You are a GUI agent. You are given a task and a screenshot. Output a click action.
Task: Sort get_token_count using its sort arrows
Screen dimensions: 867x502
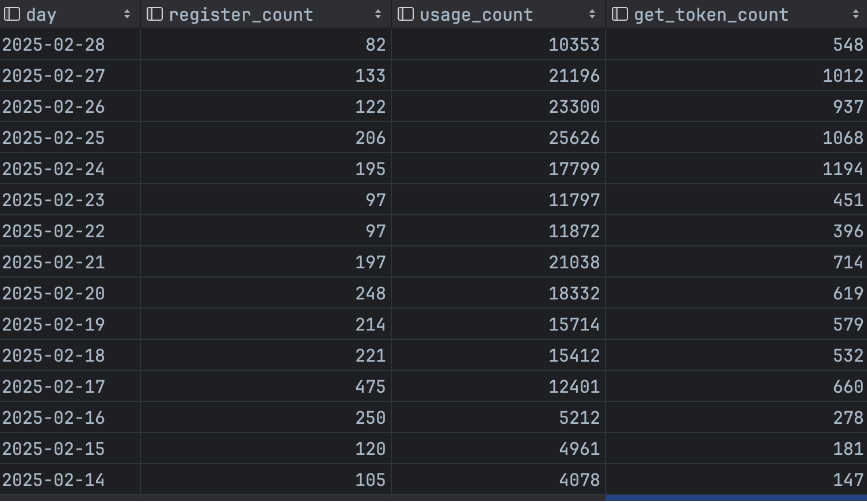click(856, 14)
